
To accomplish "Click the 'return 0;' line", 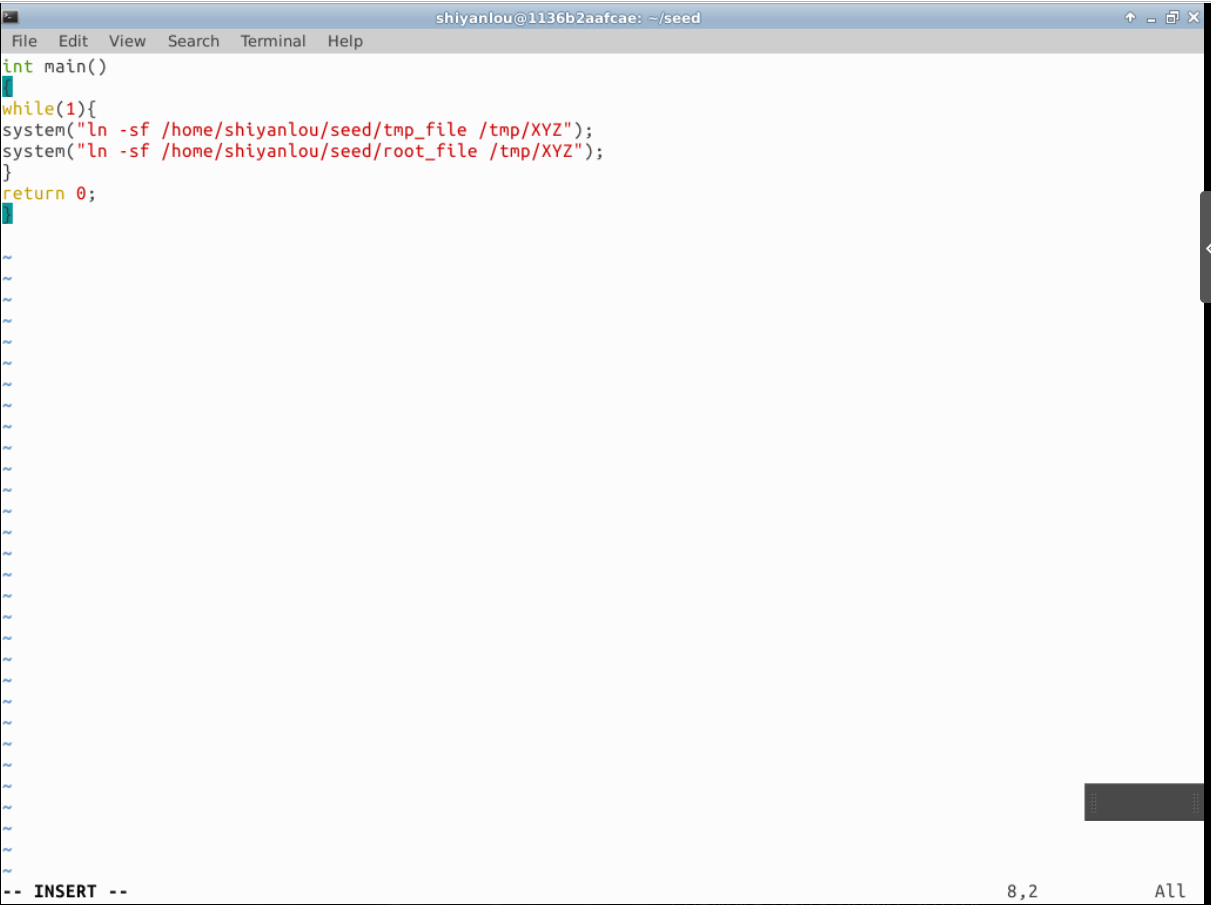I will [49, 193].
